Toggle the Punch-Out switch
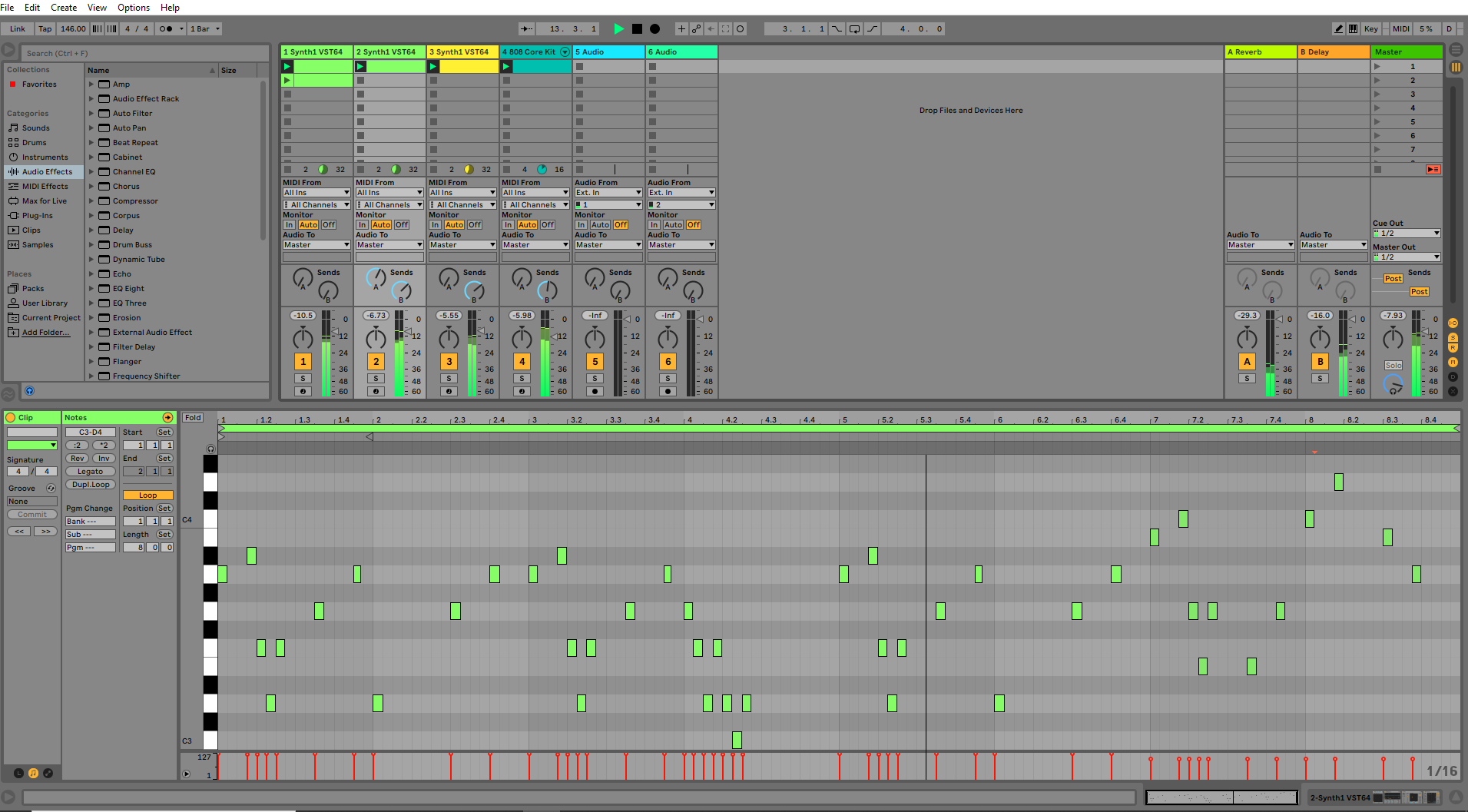1468x812 pixels. pos(873,28)
